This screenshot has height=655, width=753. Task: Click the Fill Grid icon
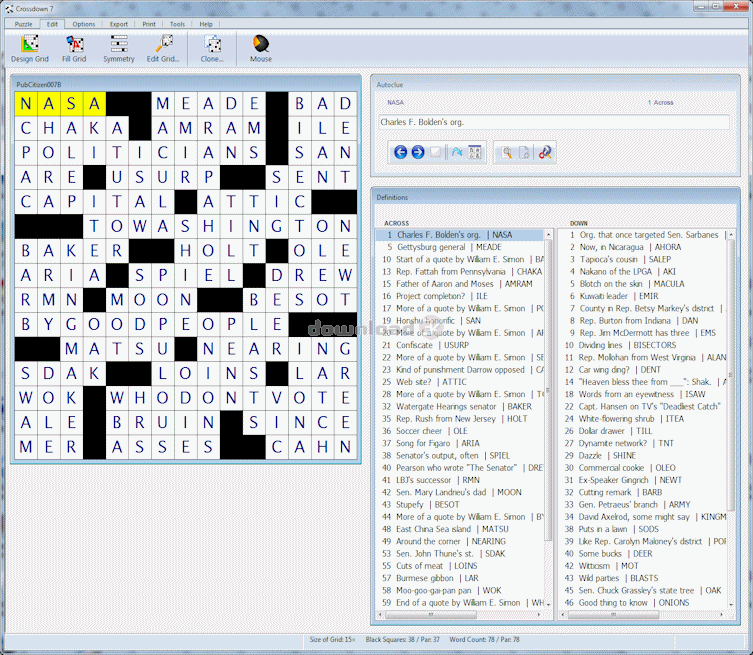(x=74, y=48)
